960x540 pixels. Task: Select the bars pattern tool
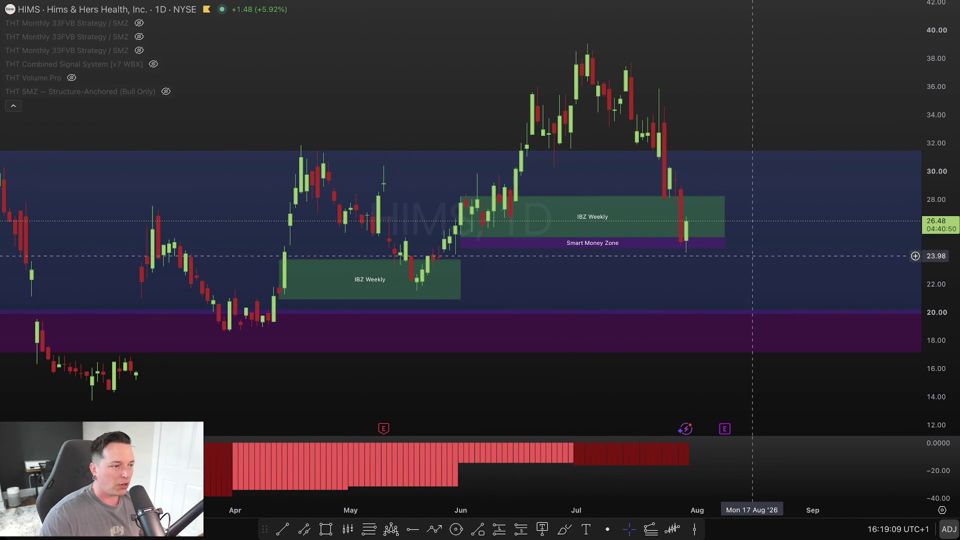348,529
